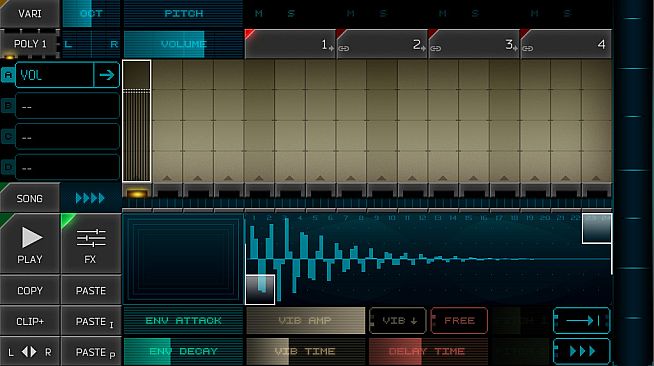Click the PASTE P button
654x366 pixels.
click(91, 352)
